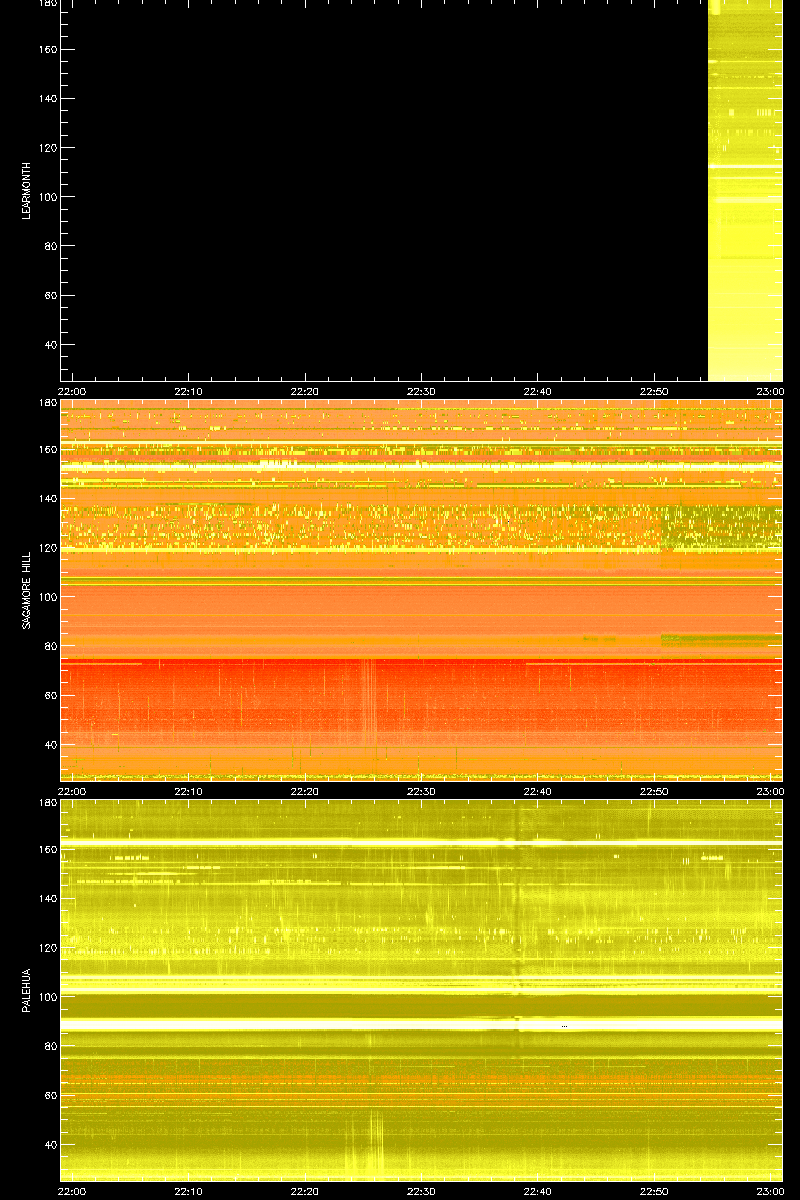Click the 140 frequency label on Sagamore Hill axis
This screenshot has width=800, height=1200.
click(47, 498)
